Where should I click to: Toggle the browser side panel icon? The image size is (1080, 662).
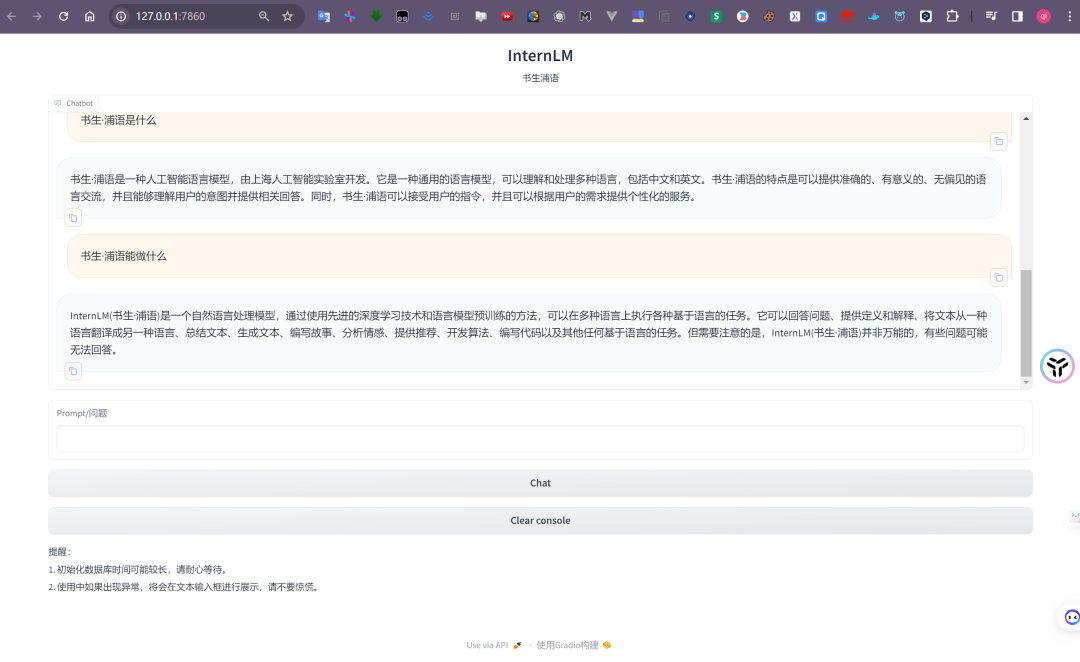click(1017, 16)
